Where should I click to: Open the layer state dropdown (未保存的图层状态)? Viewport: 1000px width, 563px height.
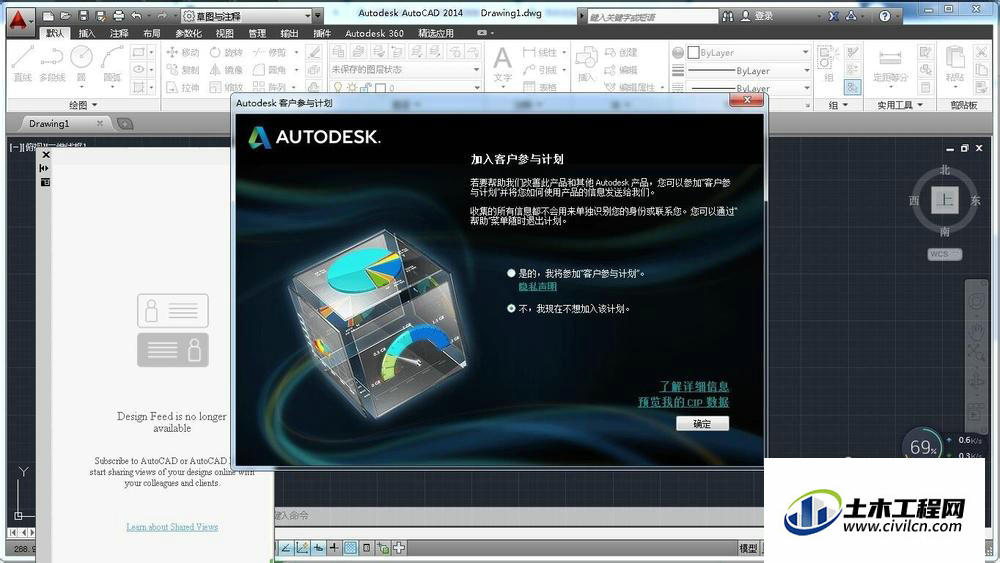405,69
